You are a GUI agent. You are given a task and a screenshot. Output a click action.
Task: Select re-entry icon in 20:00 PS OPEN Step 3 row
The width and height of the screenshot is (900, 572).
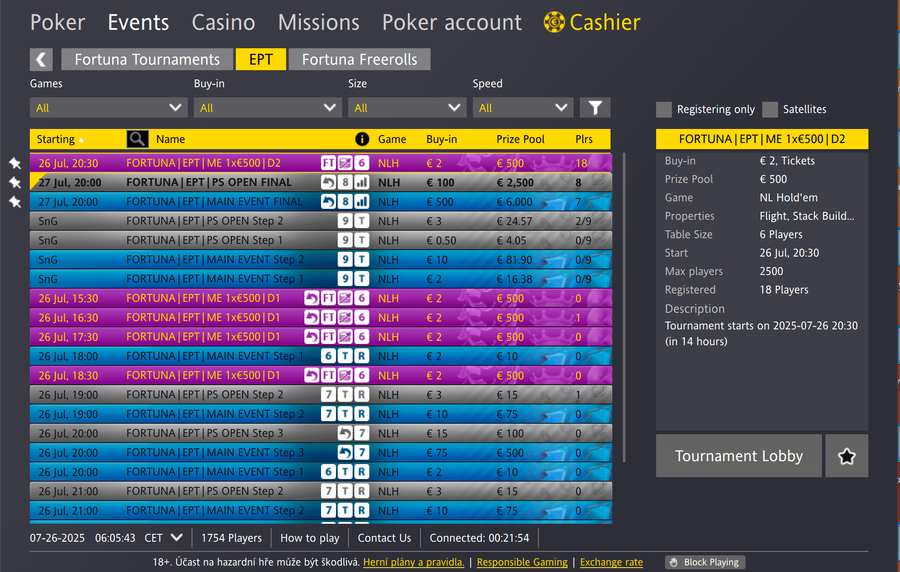click(x=345, y=433)
